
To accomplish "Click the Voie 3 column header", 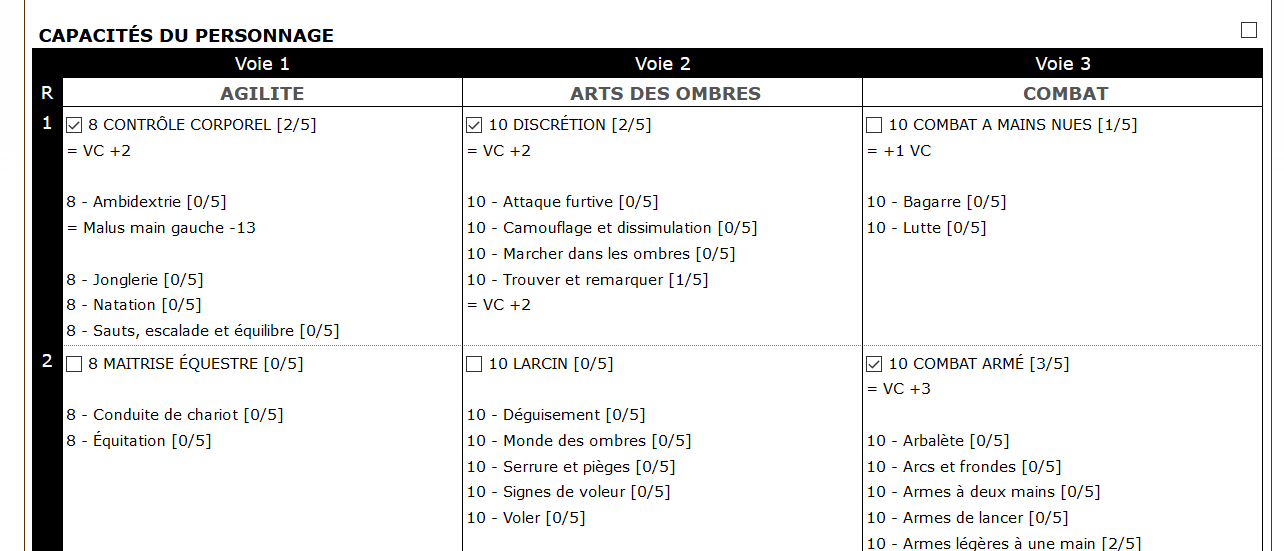I will [1062, 64].
